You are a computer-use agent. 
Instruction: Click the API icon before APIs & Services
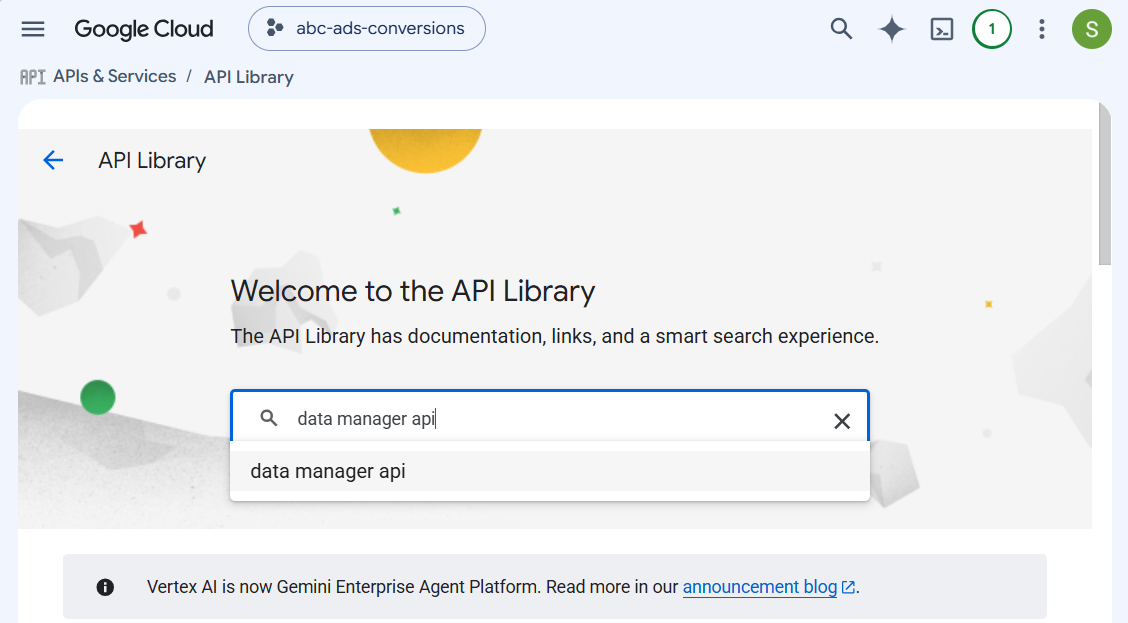click(x=32, y=77)
